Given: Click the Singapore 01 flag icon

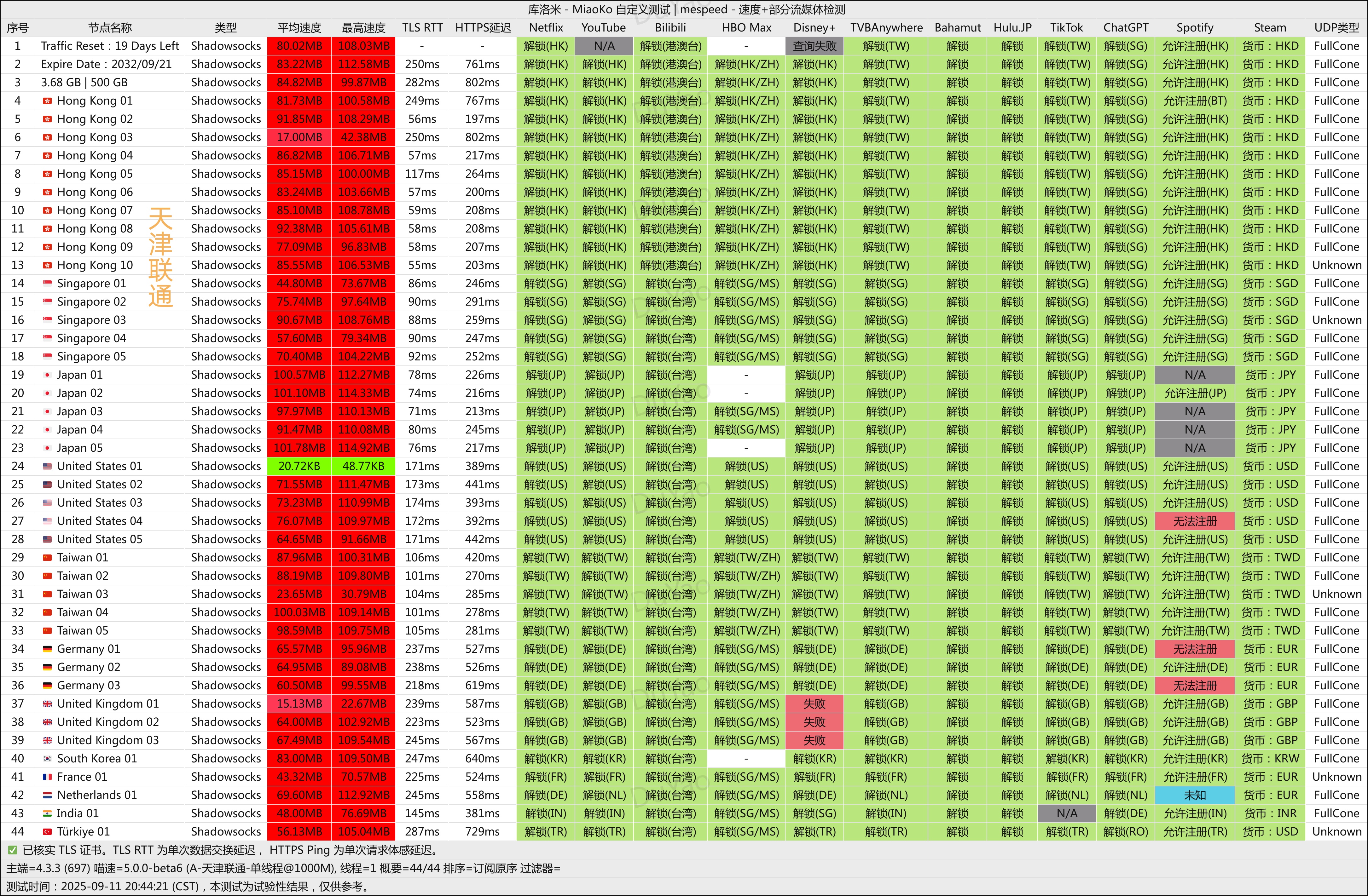Looking at the screenshot, I should pyautogui.click(x=47, y=284).
